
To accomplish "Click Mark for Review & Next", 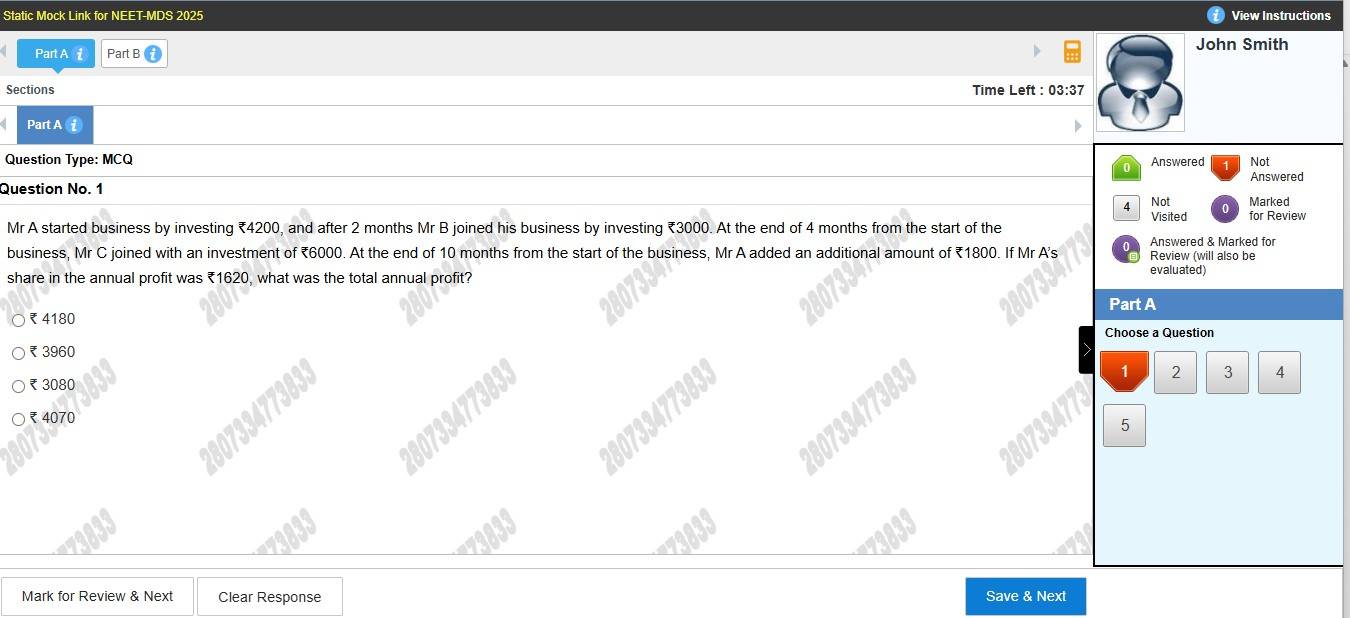I will click(x=97, y=596).
